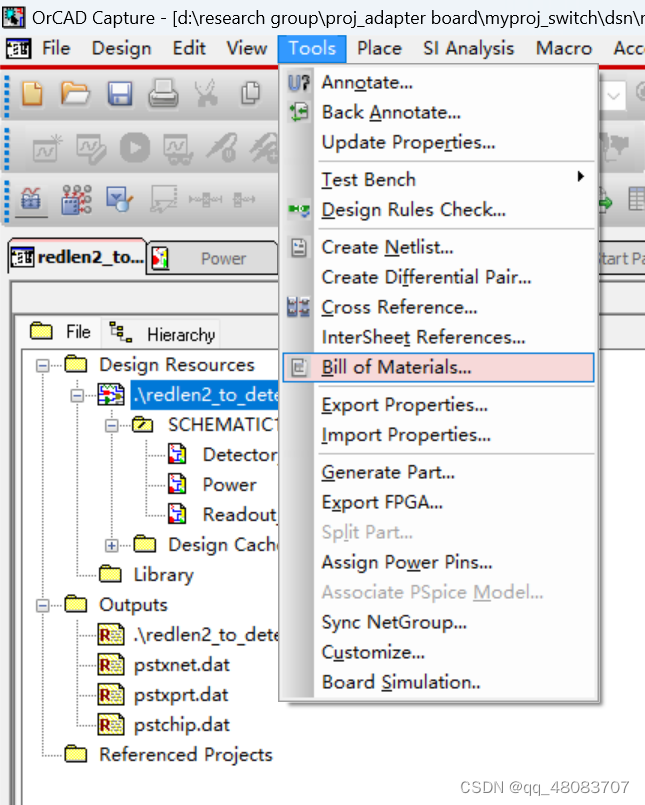Collapse the Design Resources tree node
The height and width of the screenshot is (805, 645).
pos(43,365)
